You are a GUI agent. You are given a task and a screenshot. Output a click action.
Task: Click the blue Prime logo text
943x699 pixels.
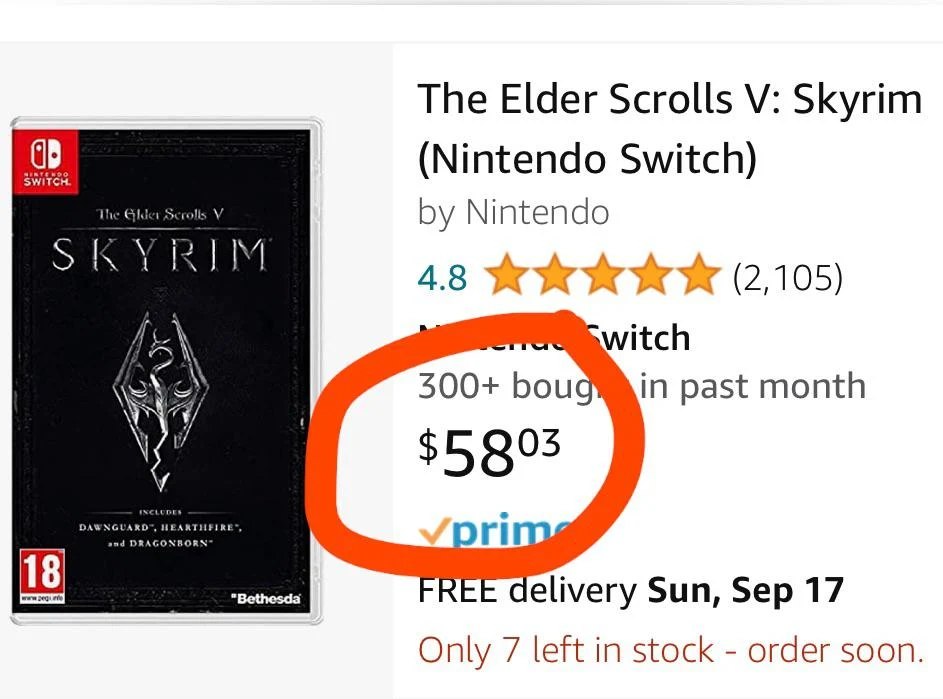(510, 532)
